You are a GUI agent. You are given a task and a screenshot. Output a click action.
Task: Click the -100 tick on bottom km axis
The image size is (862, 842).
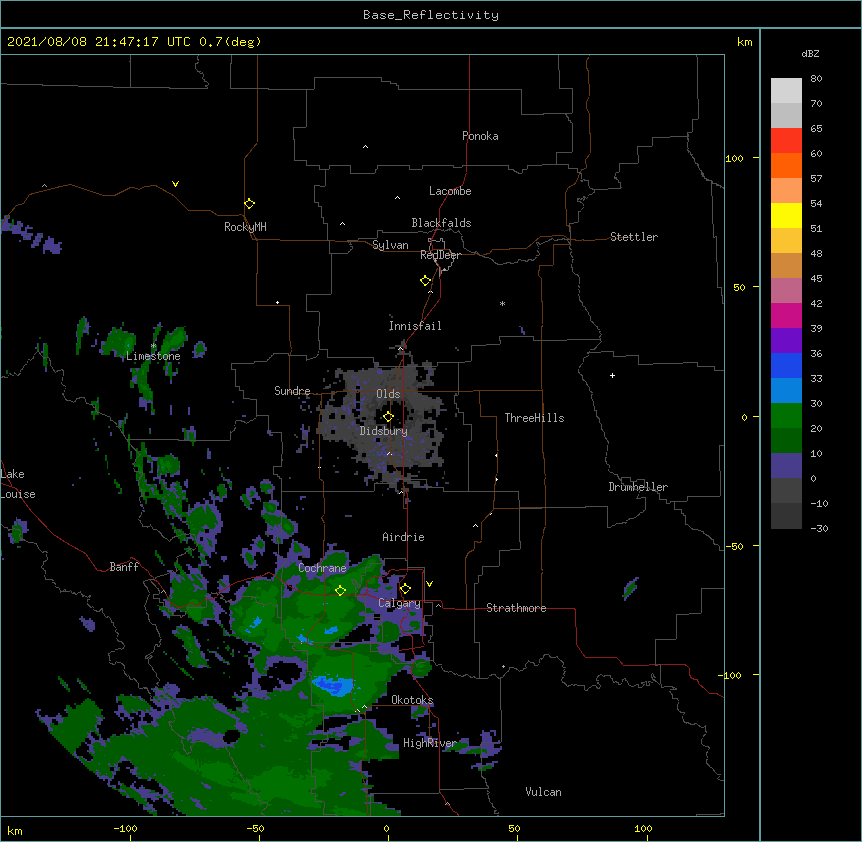coord(125,828)
